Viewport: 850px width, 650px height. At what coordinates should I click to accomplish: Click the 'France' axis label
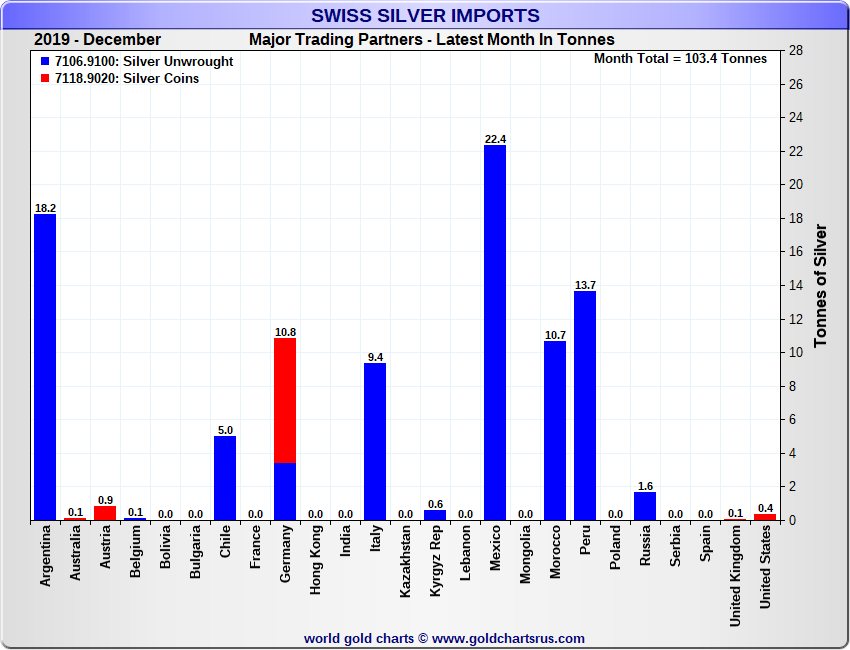point(255,547)
